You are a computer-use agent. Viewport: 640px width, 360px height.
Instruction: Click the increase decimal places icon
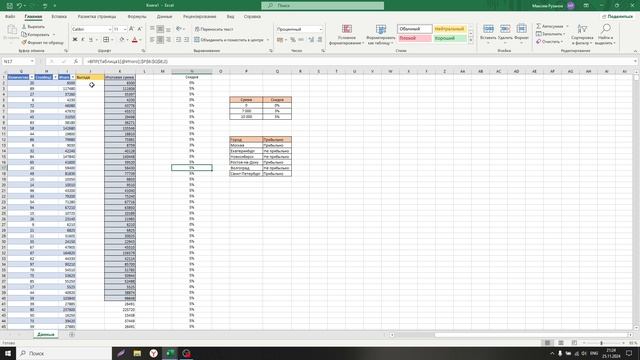pyautogui.click(x=311, y=40)
